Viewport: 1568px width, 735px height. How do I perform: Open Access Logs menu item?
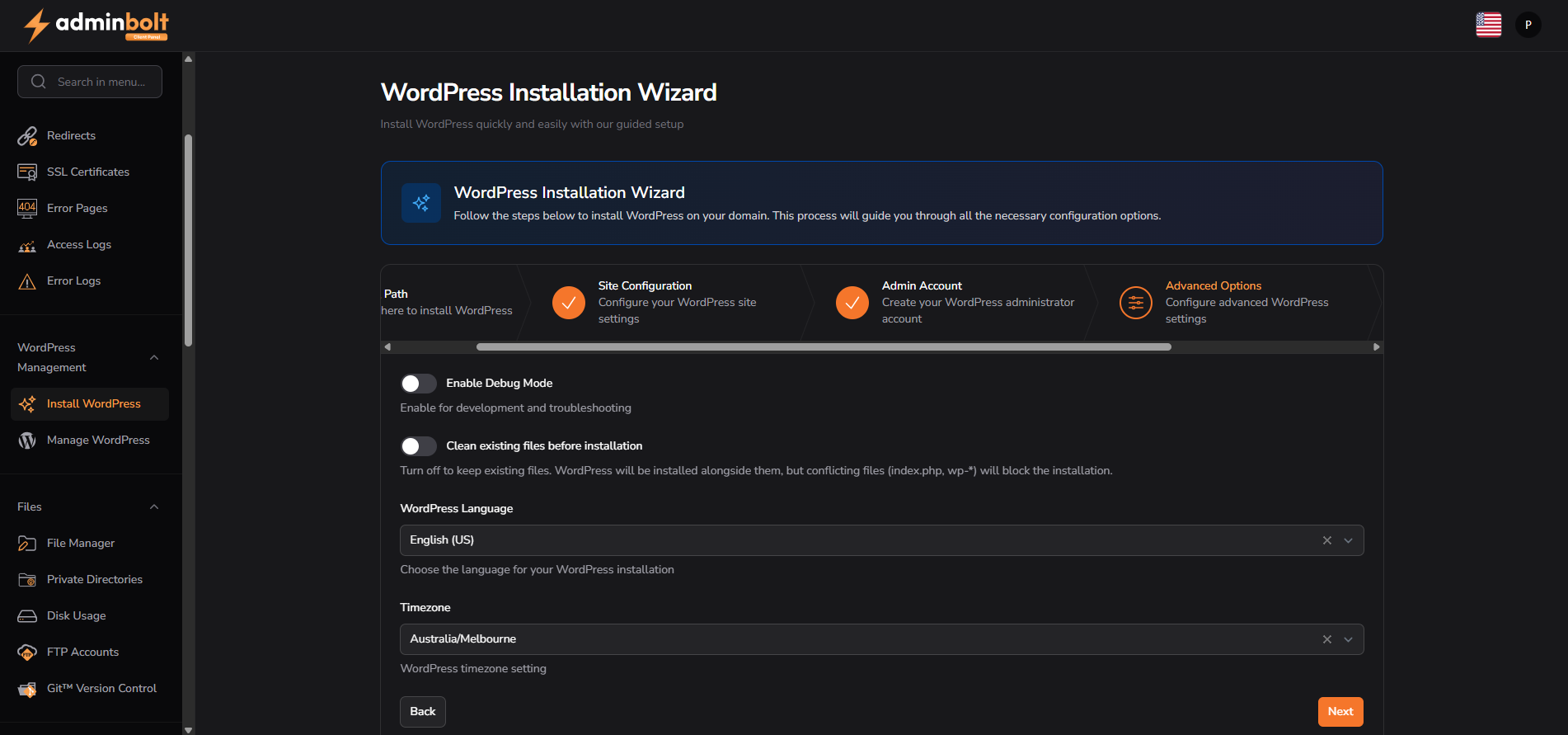click(90, 245)
